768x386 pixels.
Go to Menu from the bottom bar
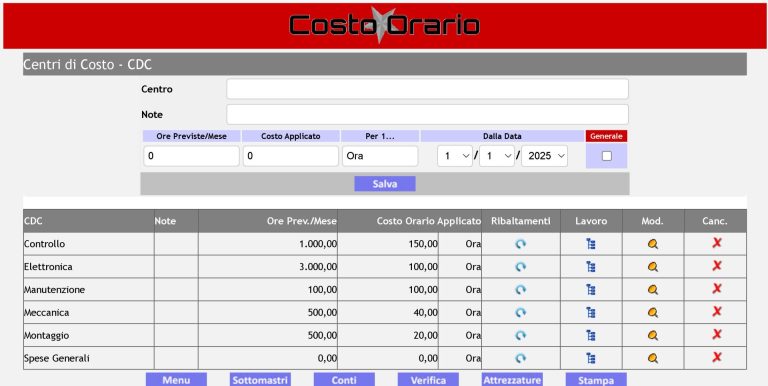[176, 380]
